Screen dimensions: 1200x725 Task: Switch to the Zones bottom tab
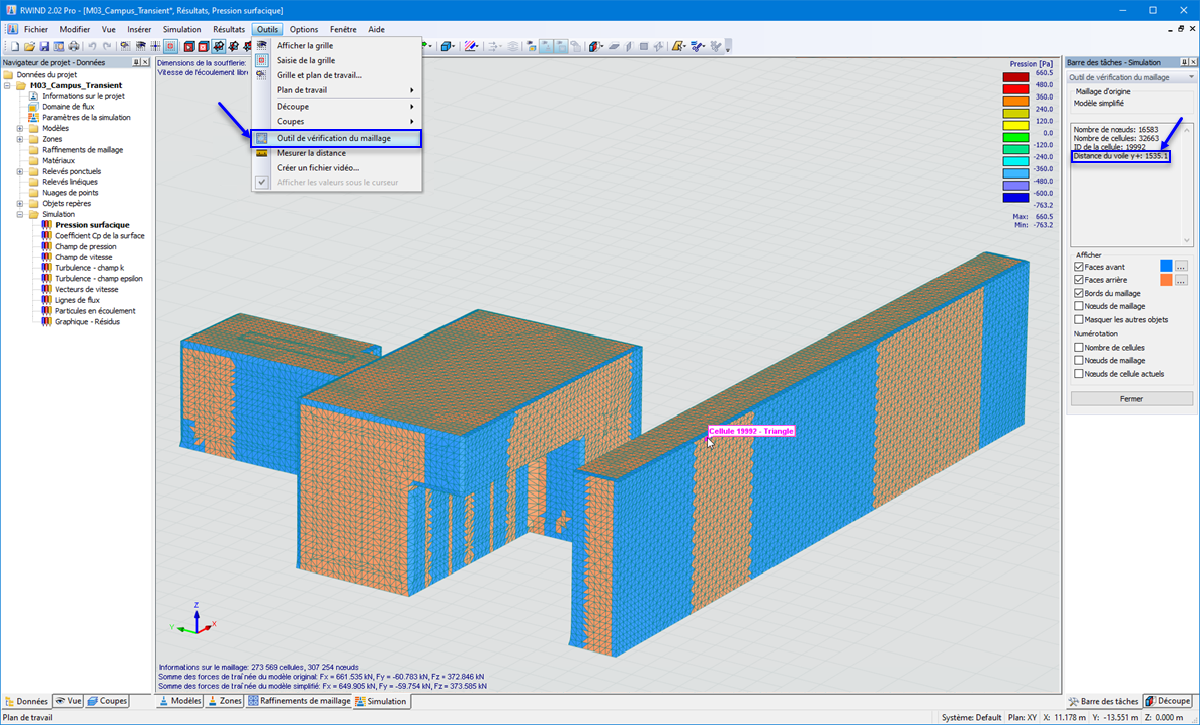click(224, 702)
